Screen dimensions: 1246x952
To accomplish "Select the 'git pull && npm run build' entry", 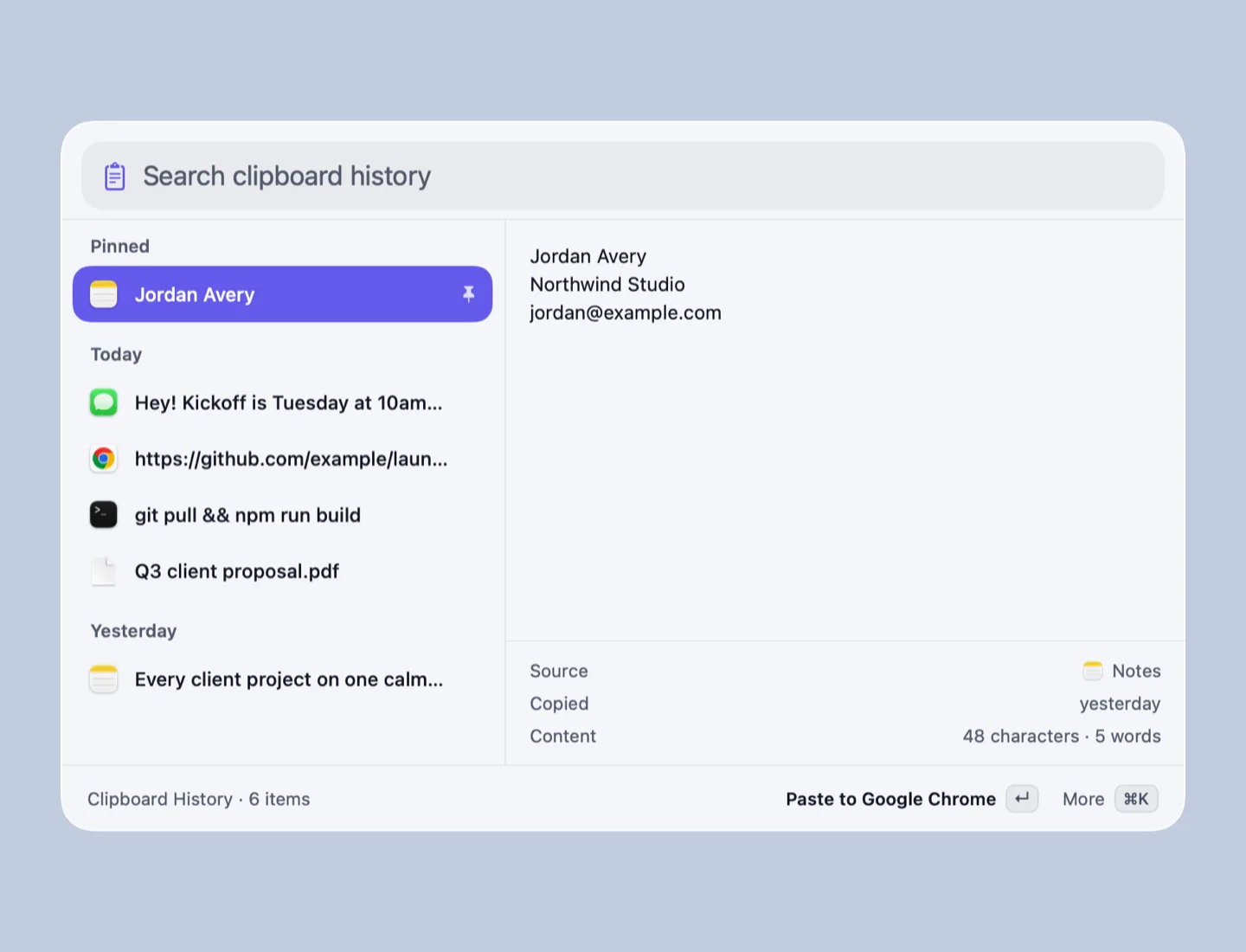I will (x=282, y=515).
